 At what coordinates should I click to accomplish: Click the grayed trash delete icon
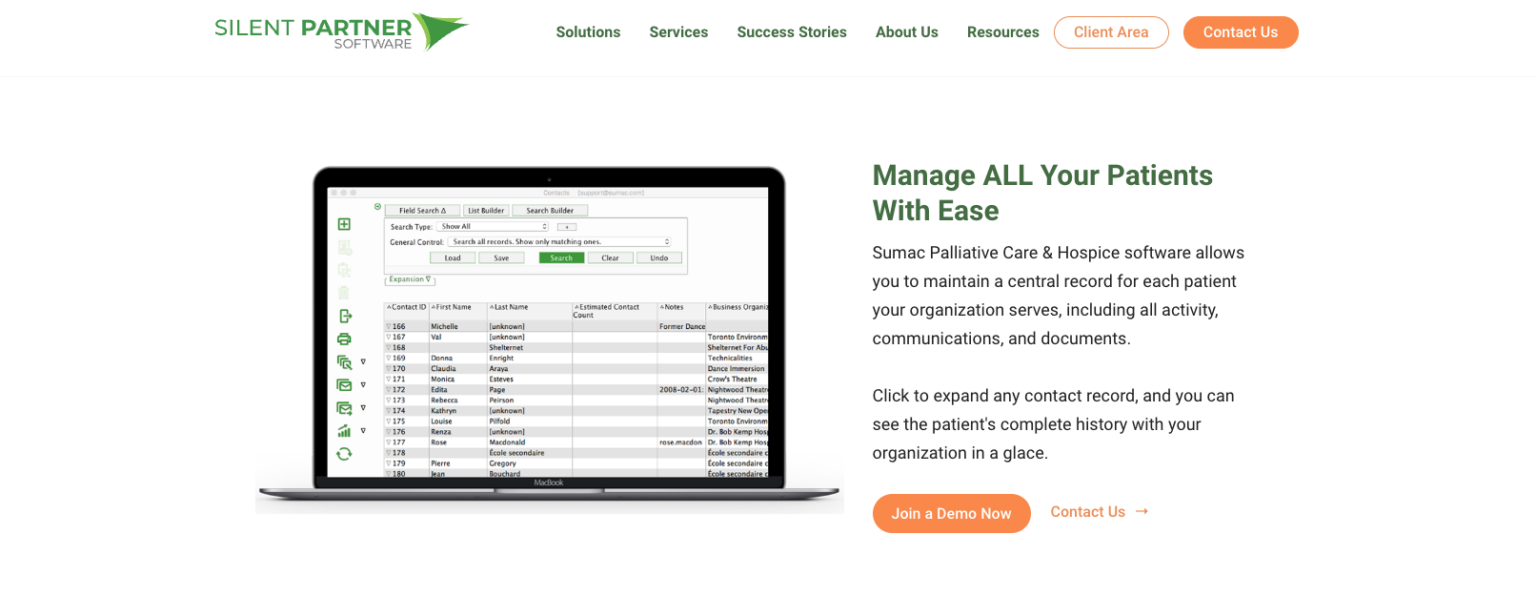344,288
